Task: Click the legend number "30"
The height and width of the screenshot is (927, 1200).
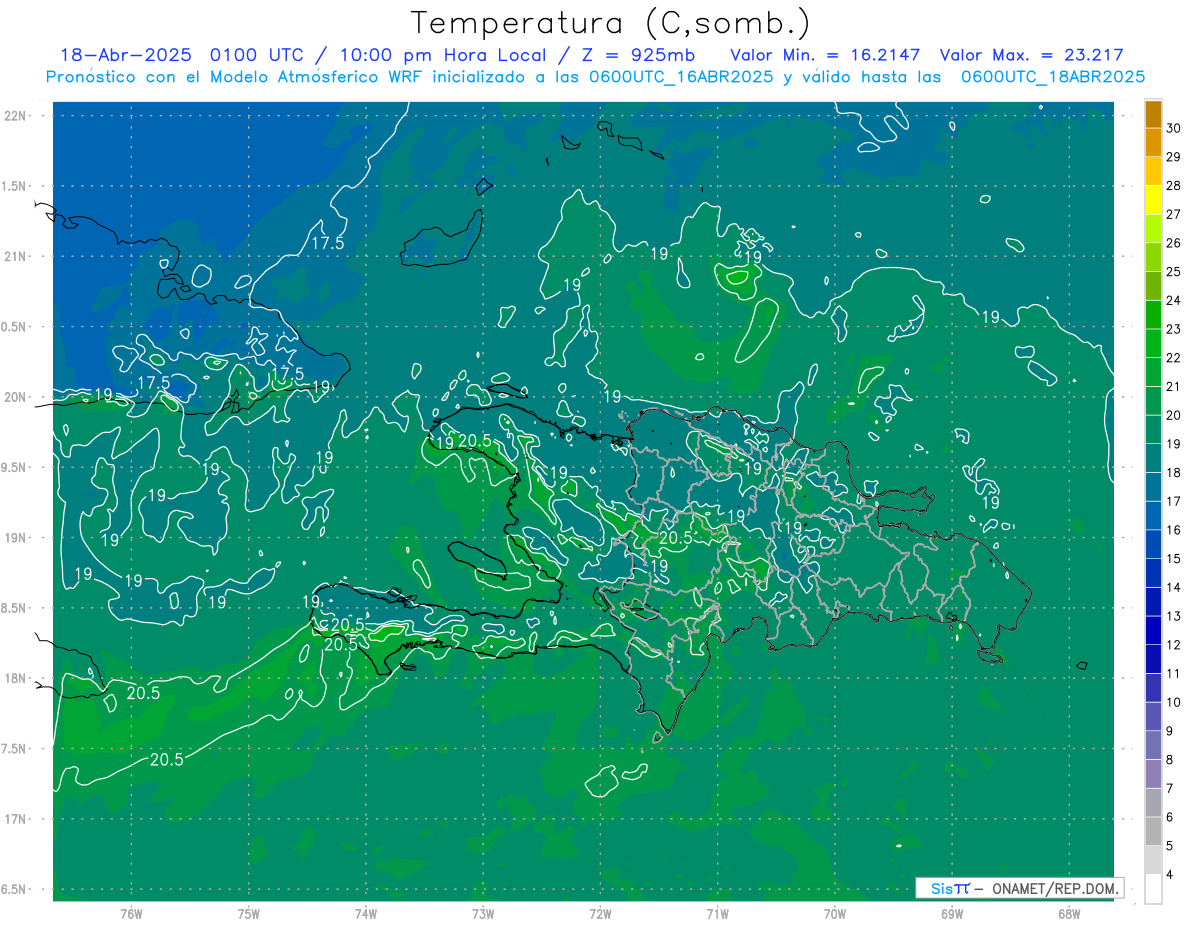Action: [x=1173, y=128]
